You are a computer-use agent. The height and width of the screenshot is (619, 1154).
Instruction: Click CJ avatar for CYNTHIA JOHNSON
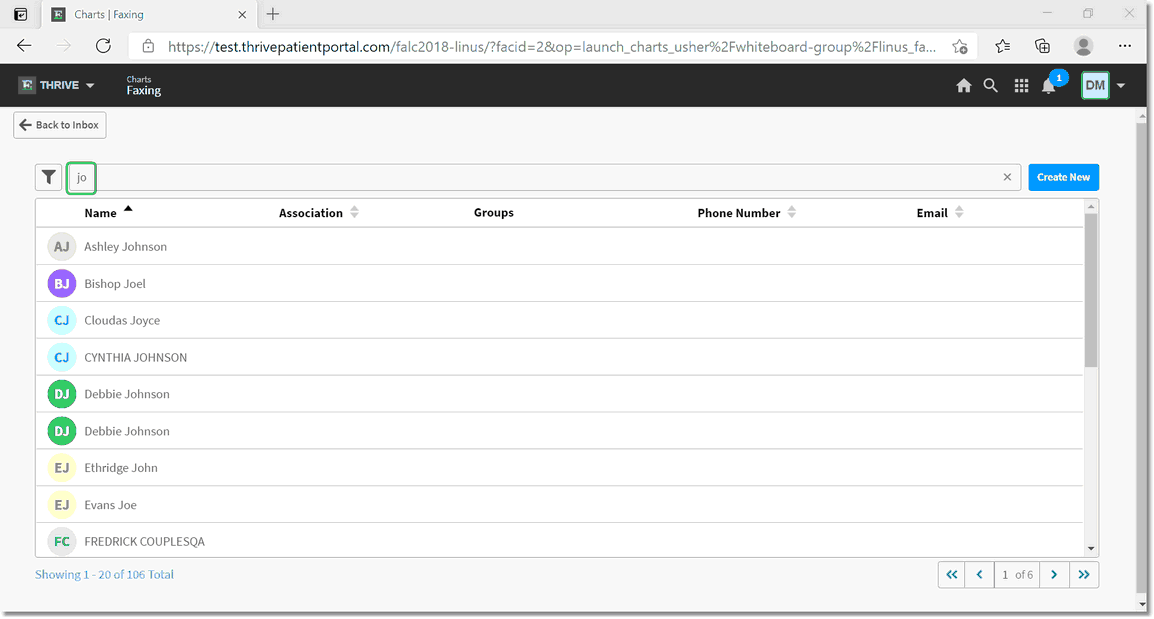[x=62, y=357]
